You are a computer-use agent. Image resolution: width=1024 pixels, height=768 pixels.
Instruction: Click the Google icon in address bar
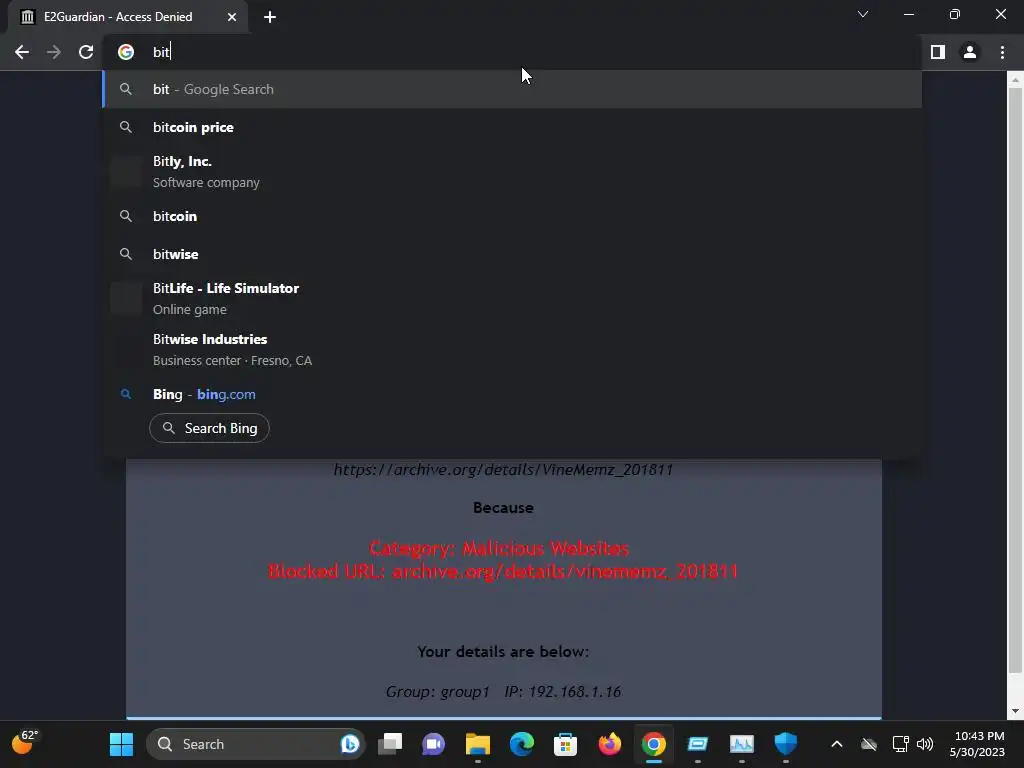(x=126, y=52)
